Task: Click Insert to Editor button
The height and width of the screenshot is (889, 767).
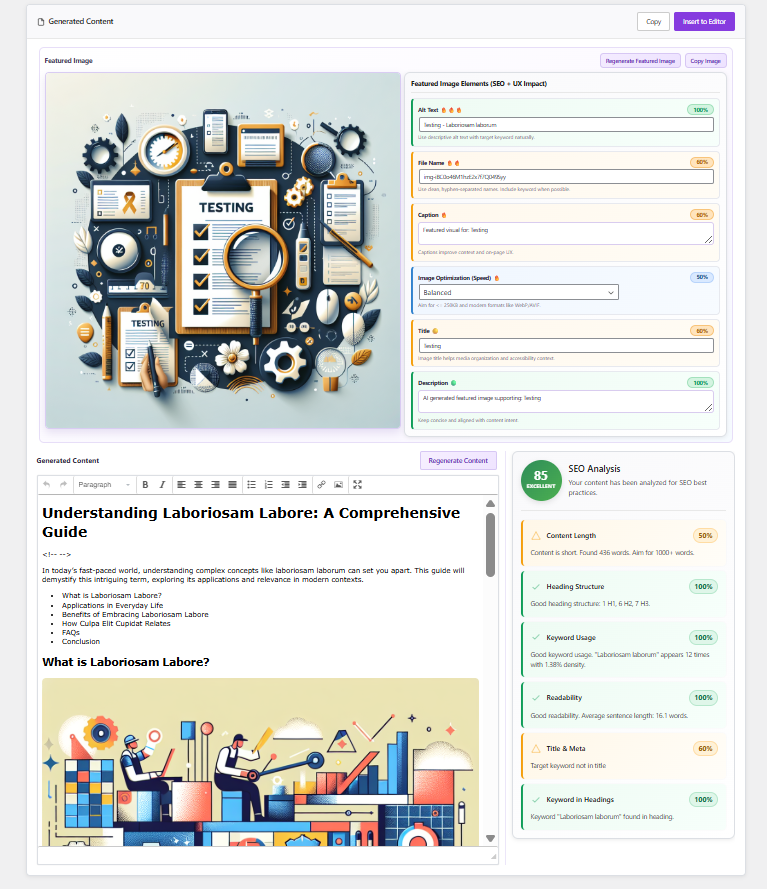Action: tap(704, 22)
